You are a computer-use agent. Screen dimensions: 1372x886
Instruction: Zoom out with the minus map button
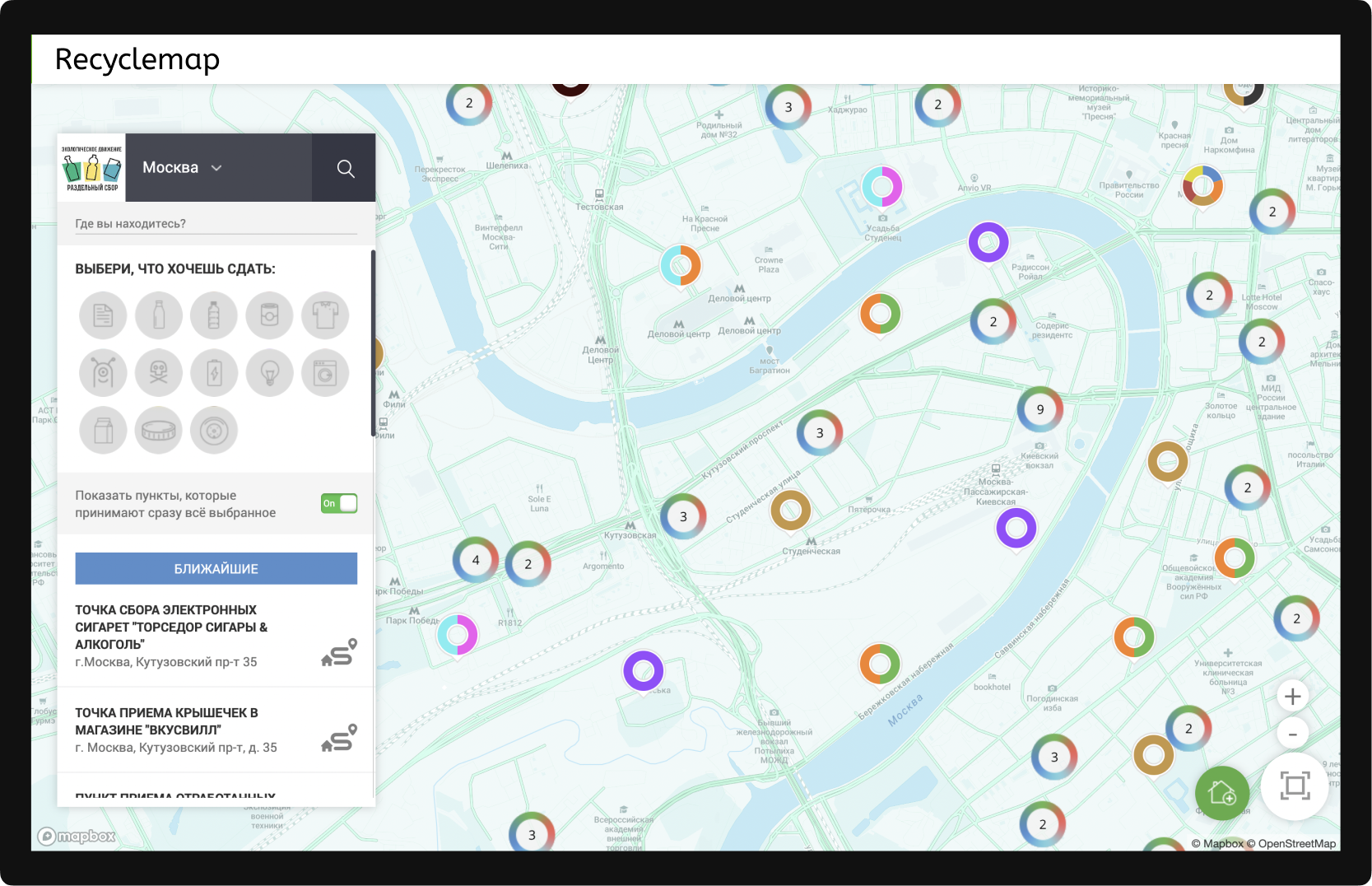click(1293, 734)
